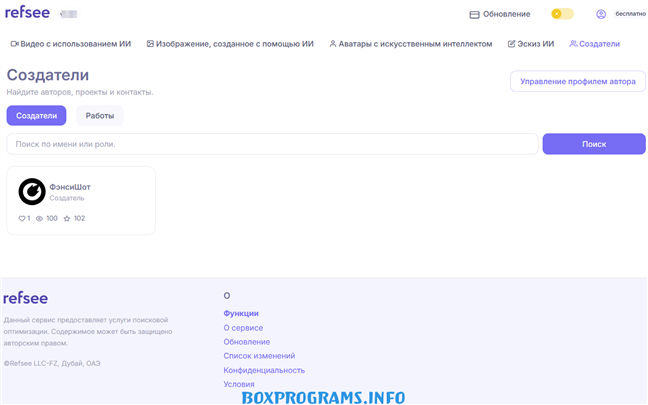Click the eye views icon on card

click(x=40, y=218)
